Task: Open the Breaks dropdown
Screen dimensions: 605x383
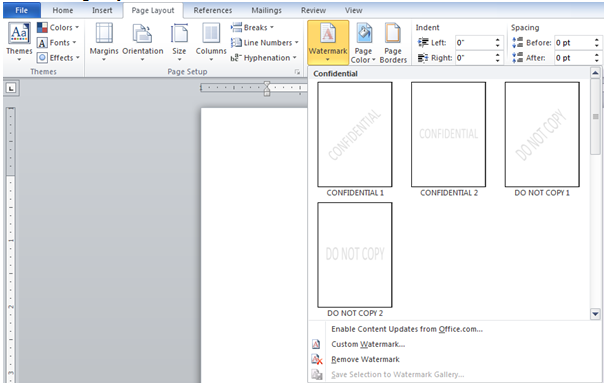Action: 252,27
